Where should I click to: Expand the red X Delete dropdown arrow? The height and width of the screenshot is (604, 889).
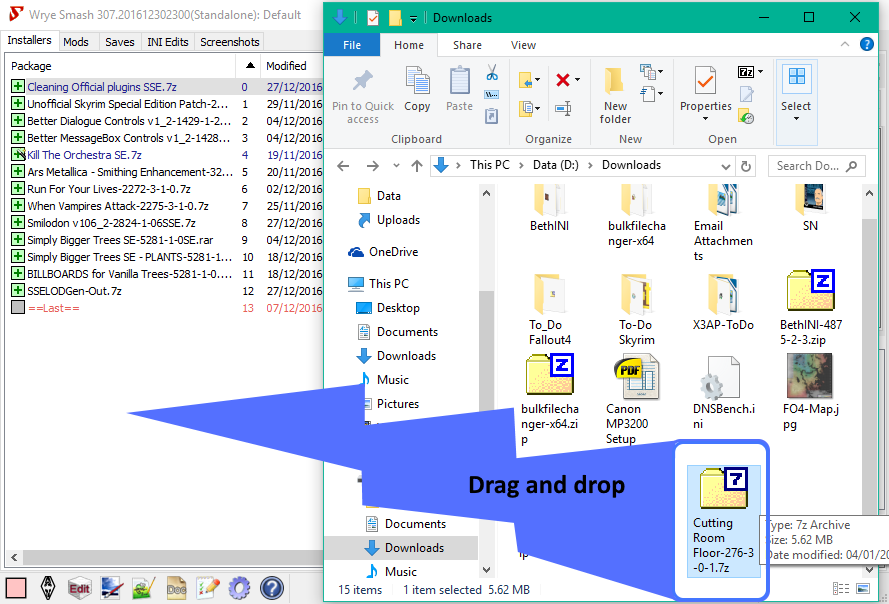577,80
